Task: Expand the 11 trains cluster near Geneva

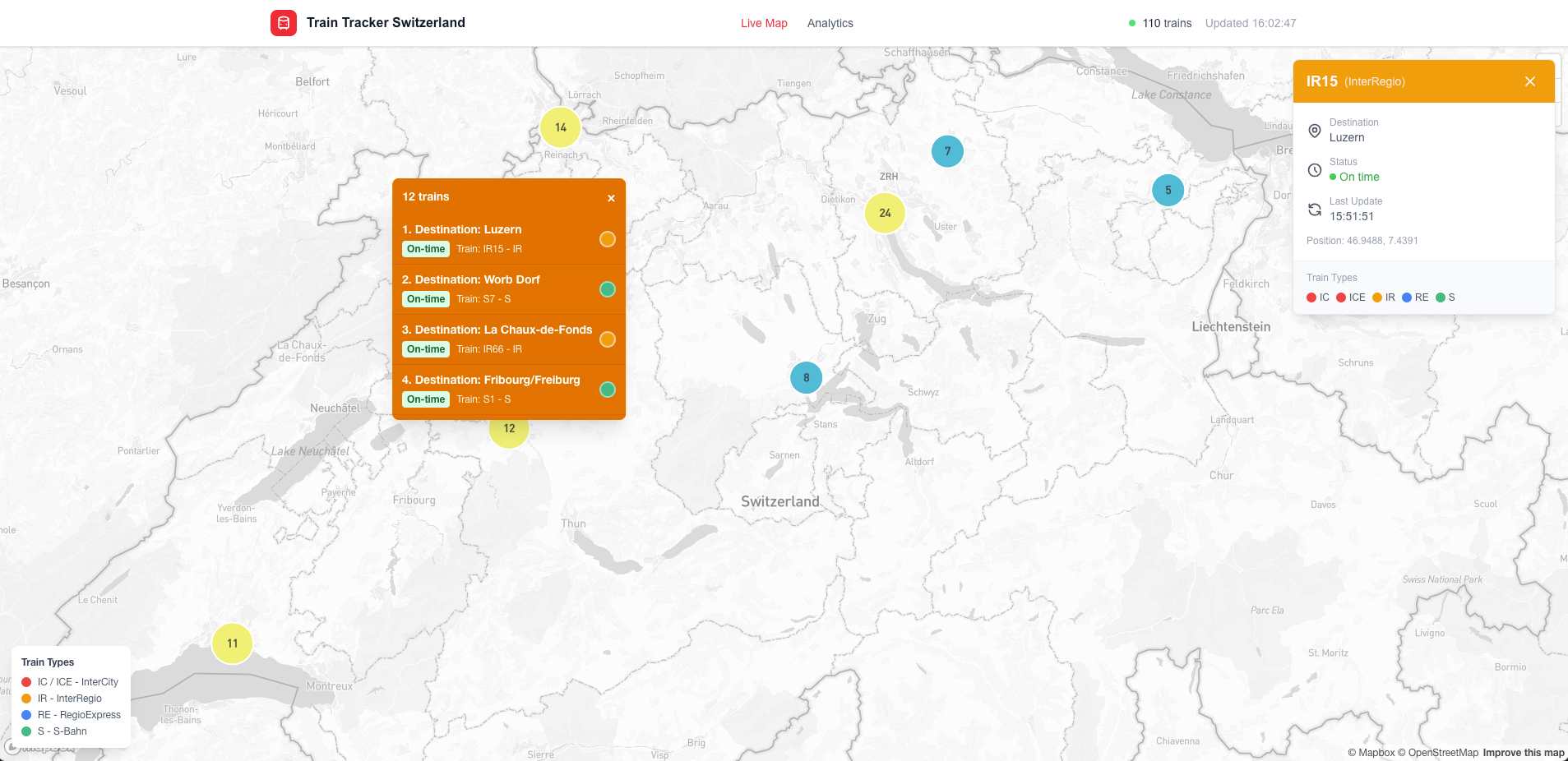Action: coord(232,643)
